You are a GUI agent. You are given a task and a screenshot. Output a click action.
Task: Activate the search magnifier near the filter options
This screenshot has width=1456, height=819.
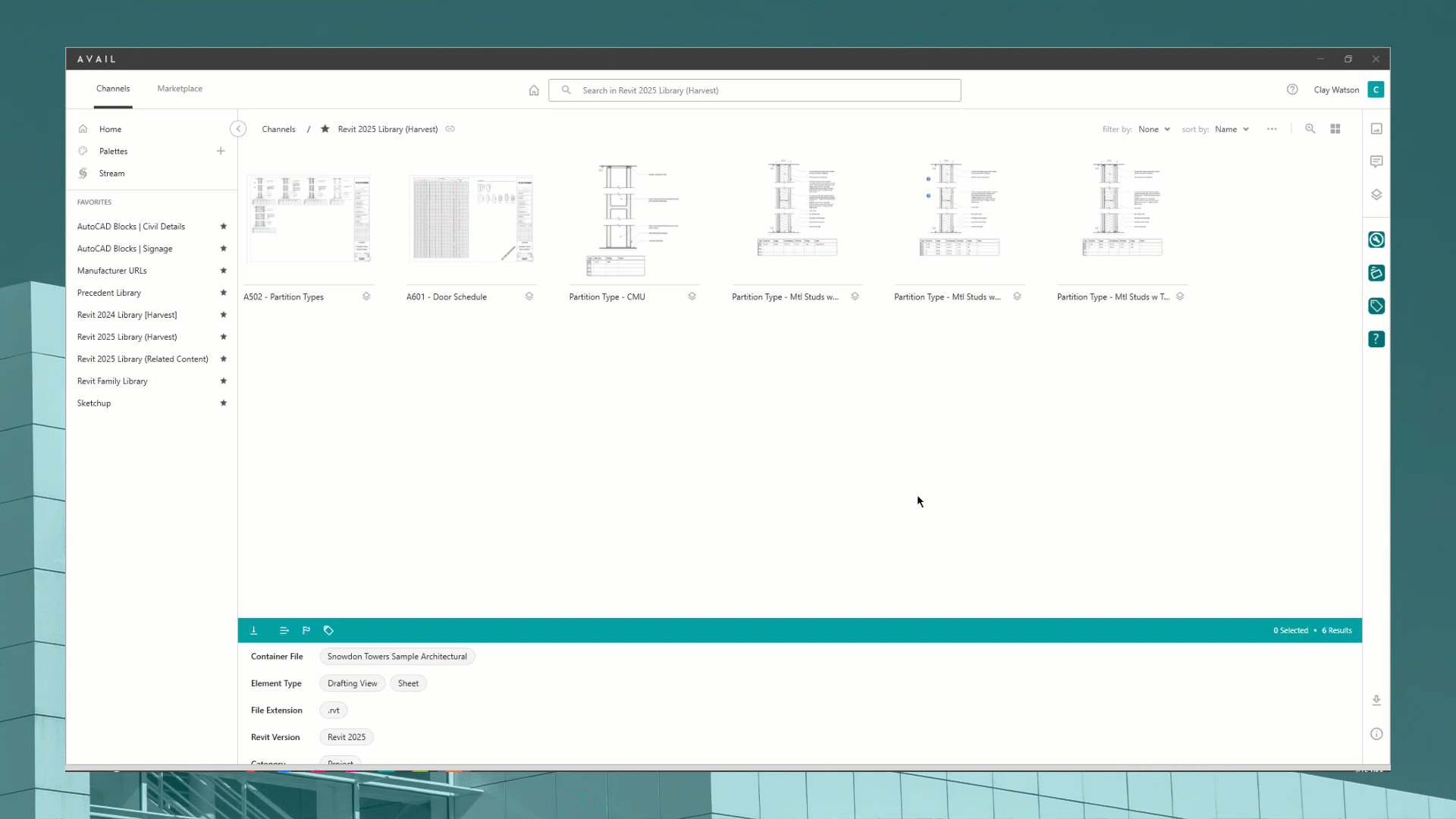click(1310, 129)
